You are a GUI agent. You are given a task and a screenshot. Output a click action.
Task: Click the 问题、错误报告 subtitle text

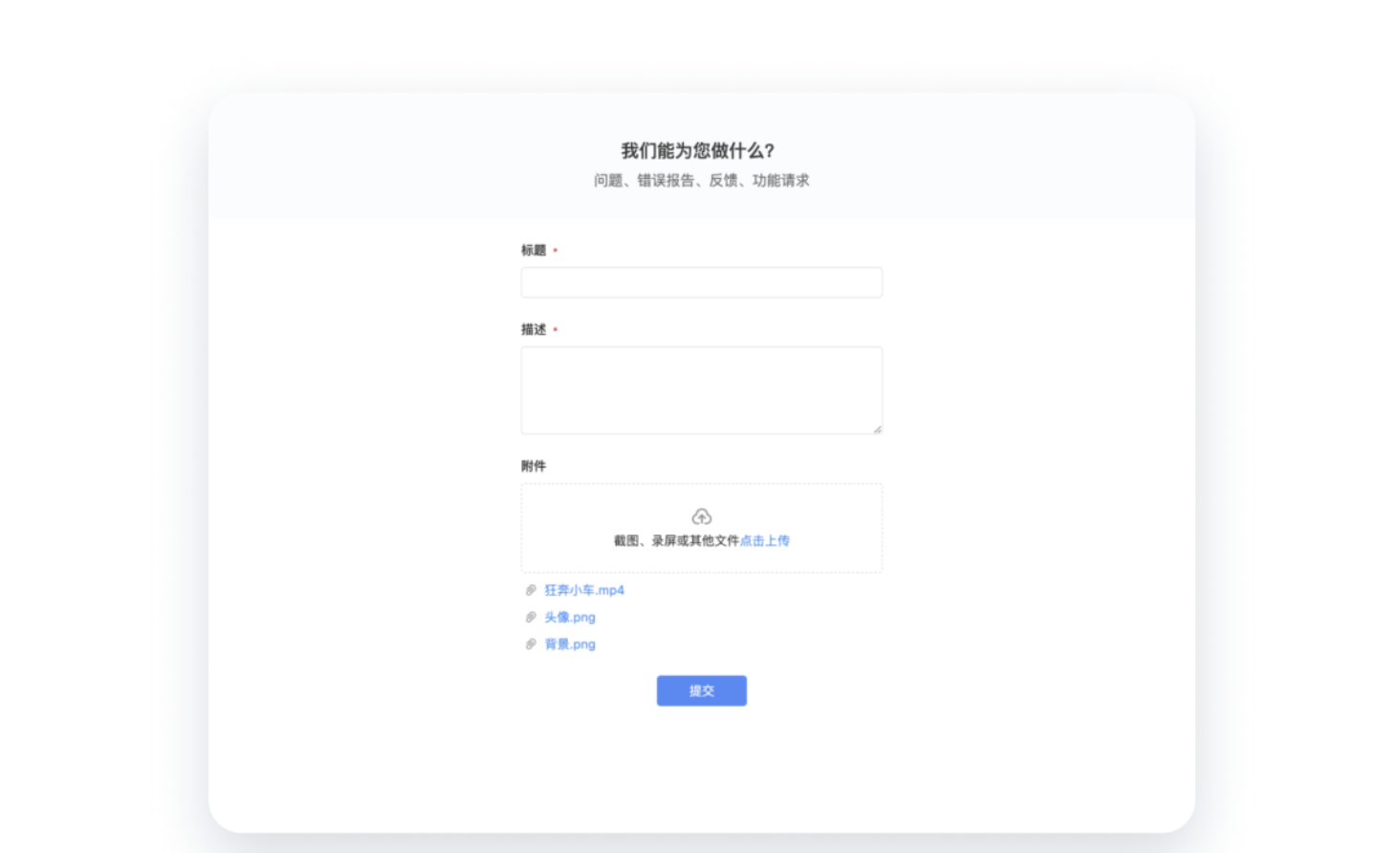pos(701,181)
